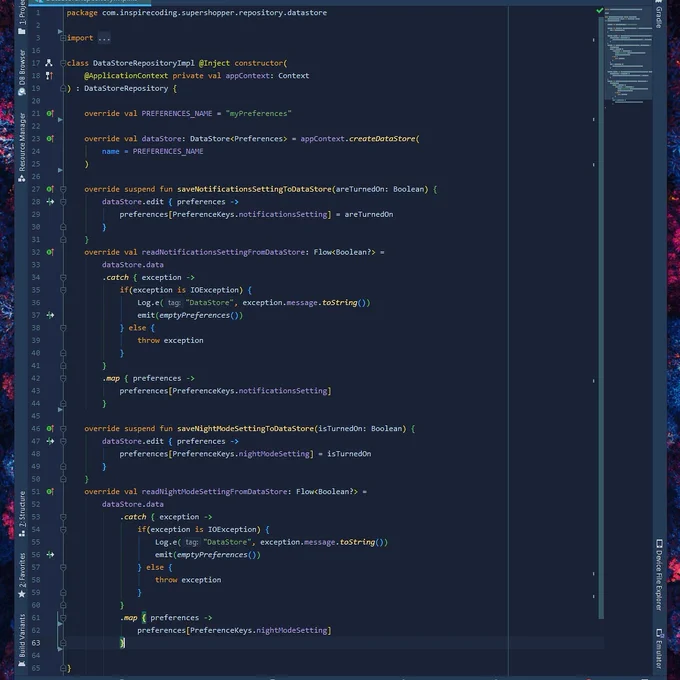Click isTurnedOn assignment on line 48
Viewport: 680px width, 680px height.
(x=349, y=454)
